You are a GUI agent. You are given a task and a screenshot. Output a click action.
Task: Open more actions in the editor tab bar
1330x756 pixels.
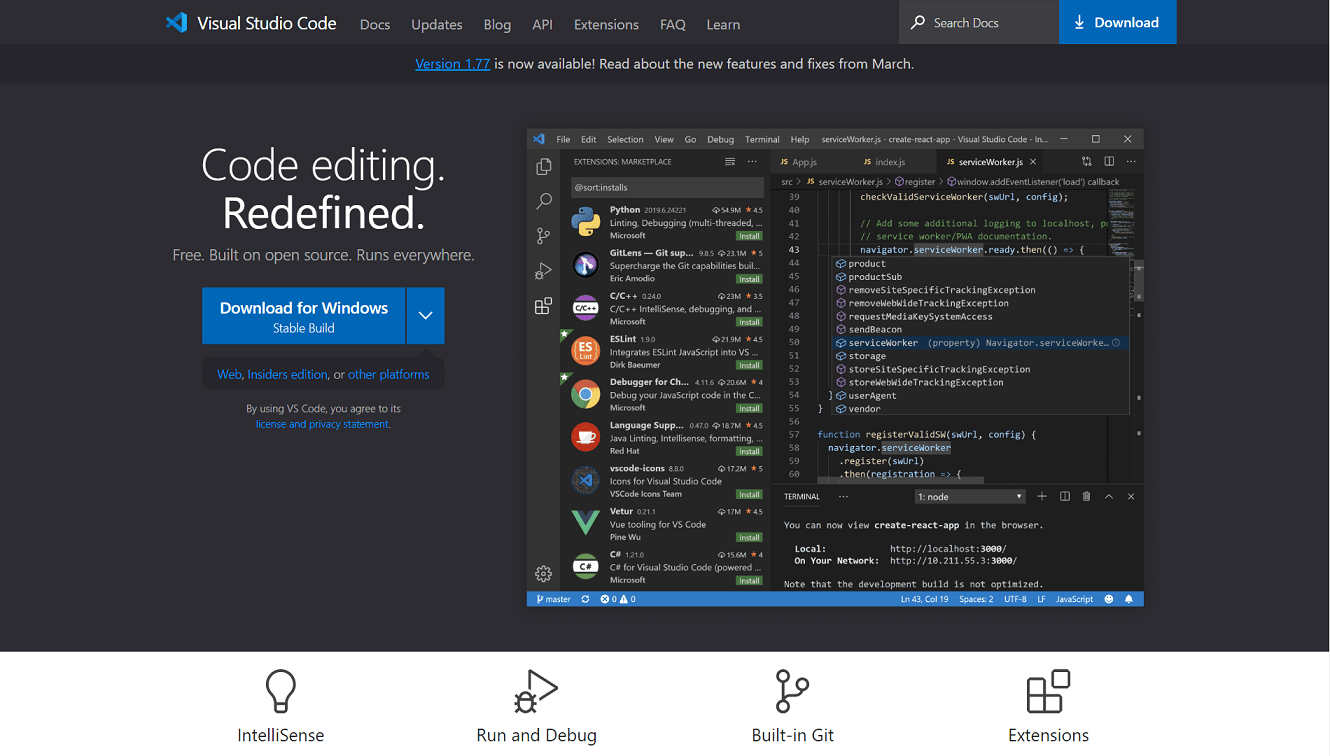pos(1131,161)
